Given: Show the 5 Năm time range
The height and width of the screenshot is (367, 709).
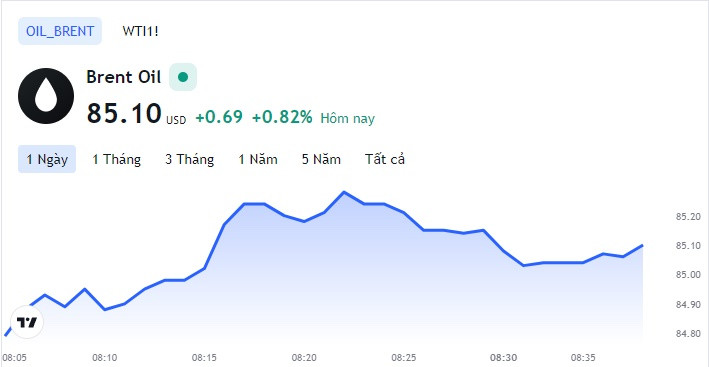Looking at the screenshot, I should pyautogui.click(x=321, y=159).
